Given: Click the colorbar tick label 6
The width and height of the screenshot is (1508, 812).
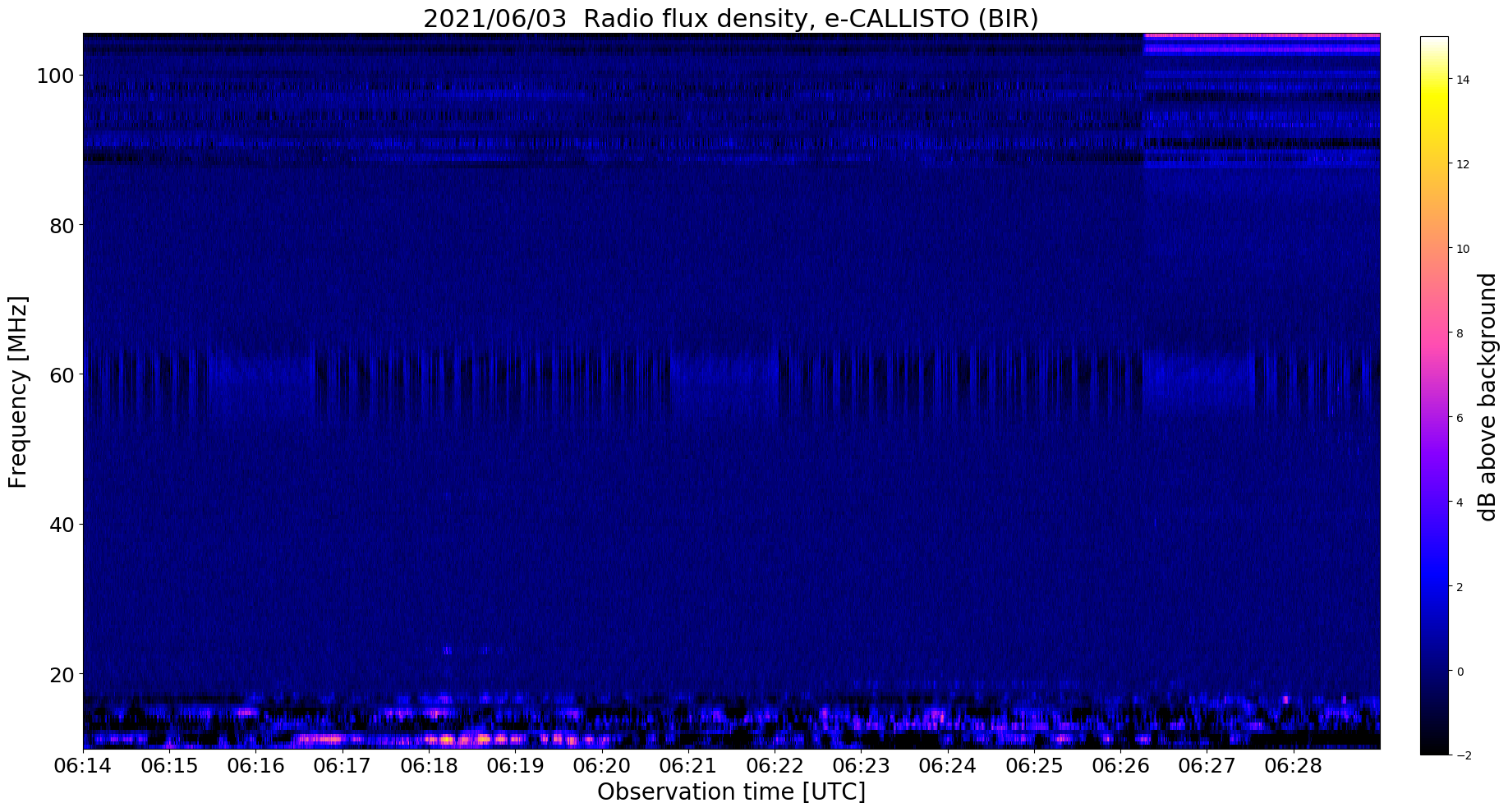Looking at the screenshot, I should [1460, 418].
